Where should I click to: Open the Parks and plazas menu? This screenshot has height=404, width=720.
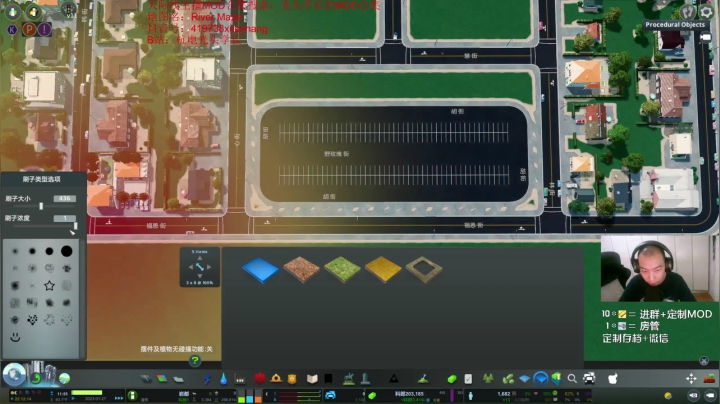click(x=349, y=378)
